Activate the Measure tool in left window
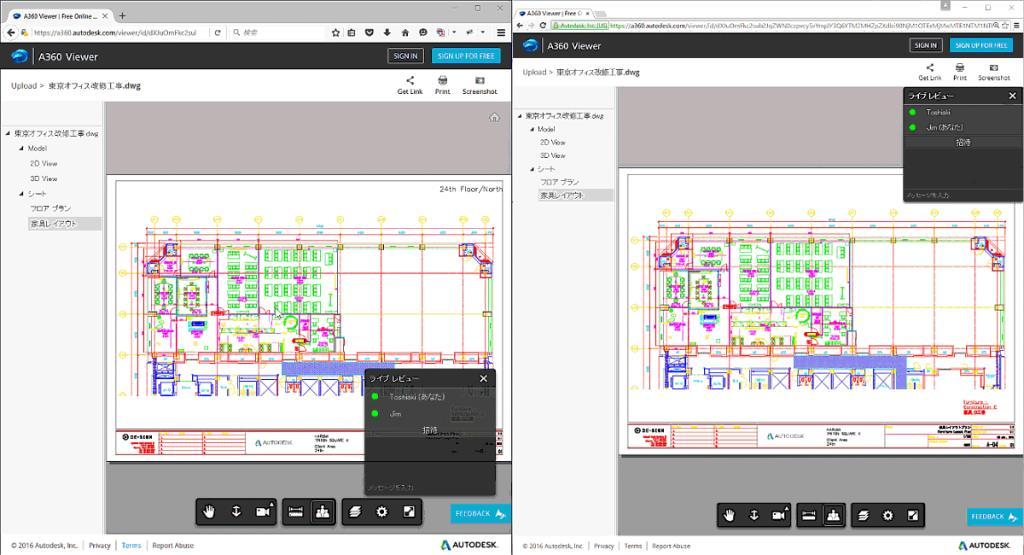This screenshot has height=555, width=1024. 295,512
